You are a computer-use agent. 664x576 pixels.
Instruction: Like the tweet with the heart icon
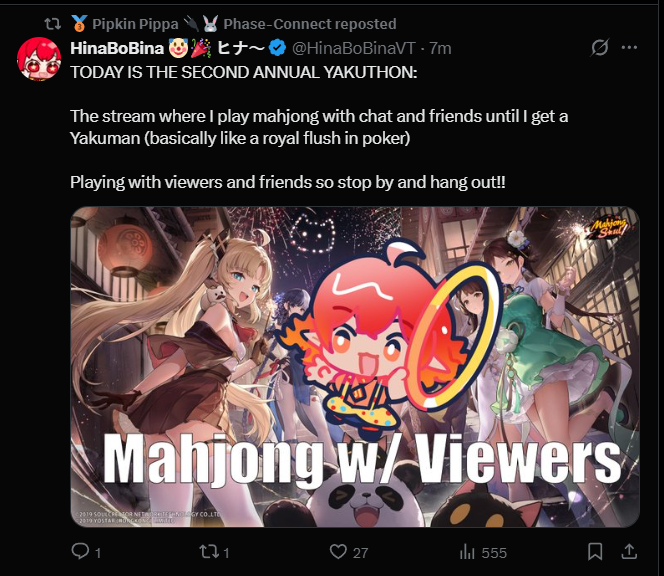pyautogui.click(x=338, y=551)
